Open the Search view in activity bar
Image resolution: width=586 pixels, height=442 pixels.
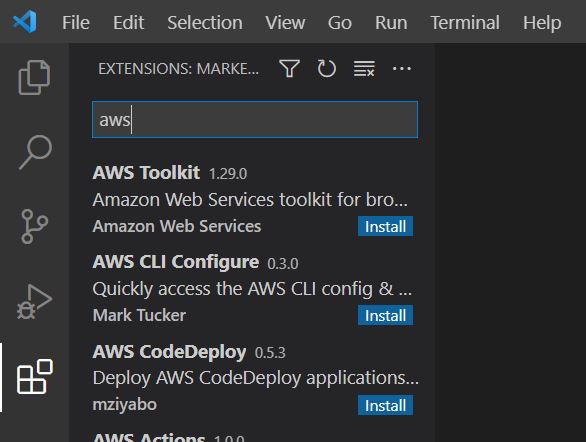click(x=35, y=152)
